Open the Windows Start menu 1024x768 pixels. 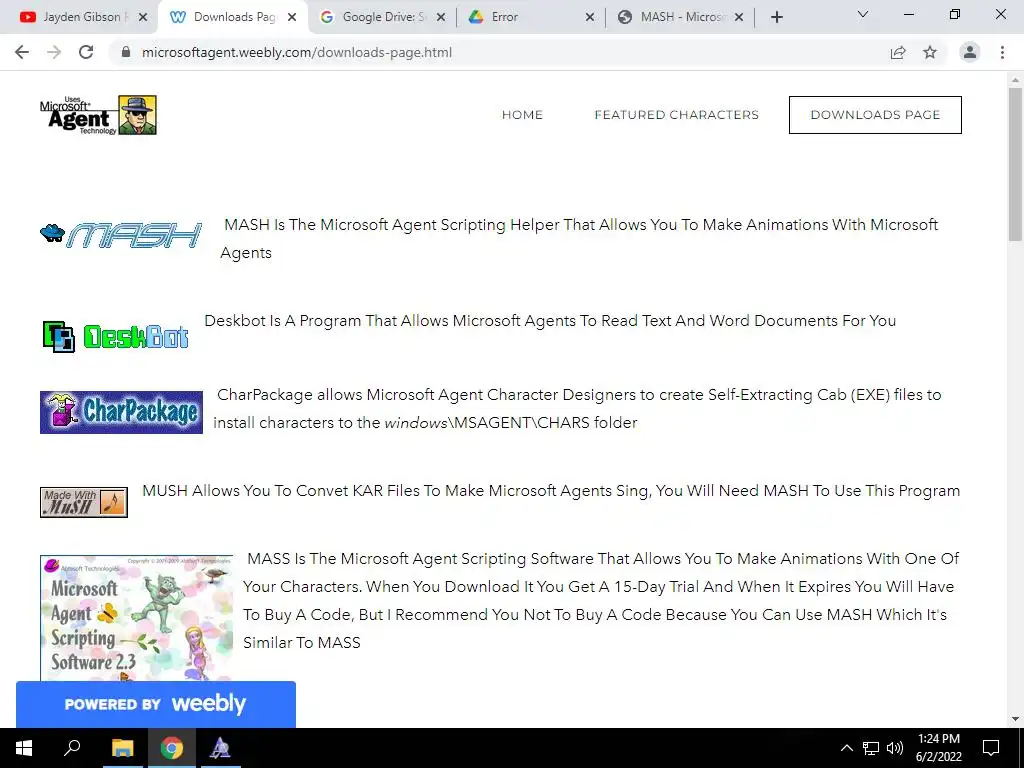tap(24, 748)
